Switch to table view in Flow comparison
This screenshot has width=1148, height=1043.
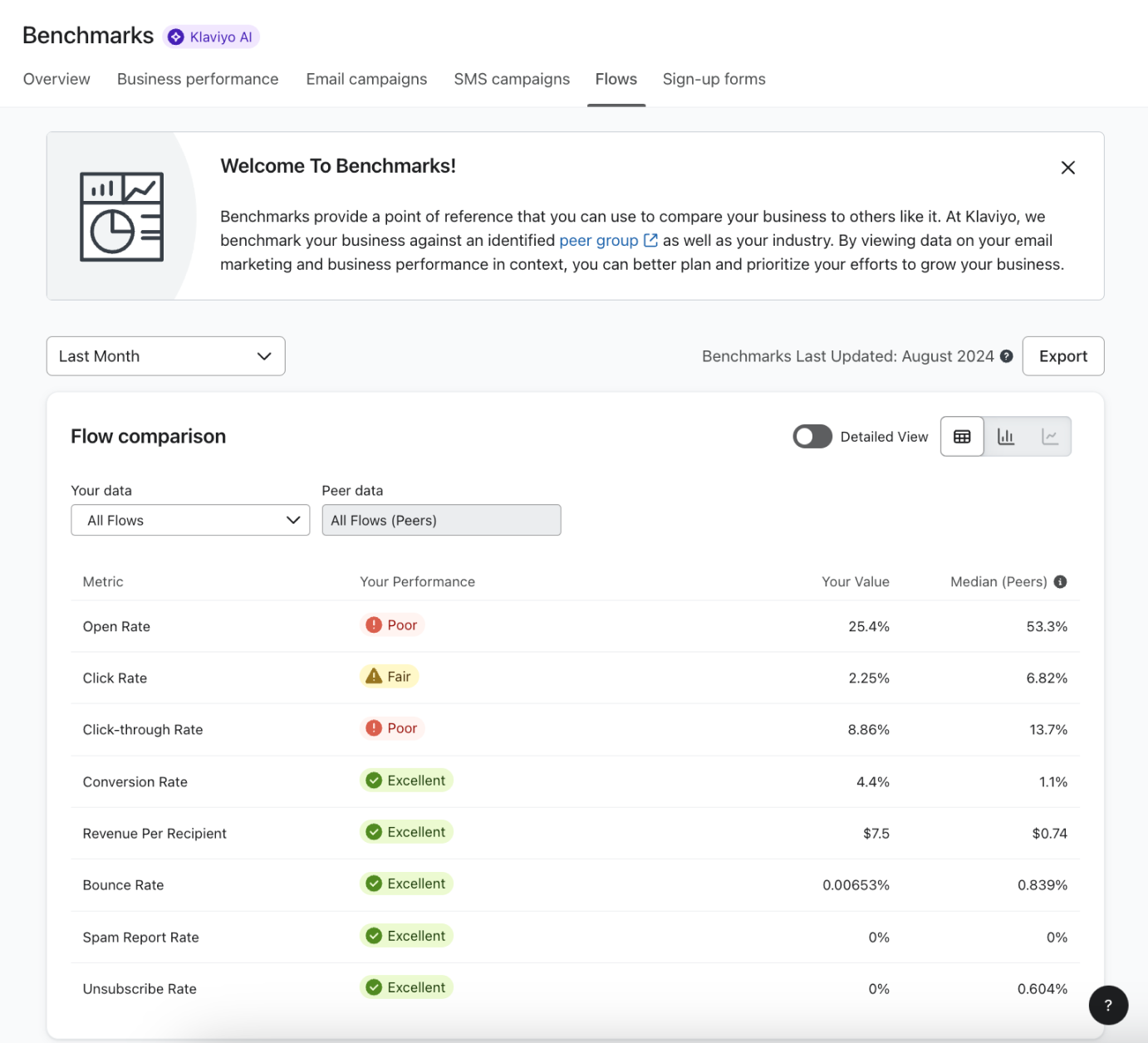[x=961, y=436]
